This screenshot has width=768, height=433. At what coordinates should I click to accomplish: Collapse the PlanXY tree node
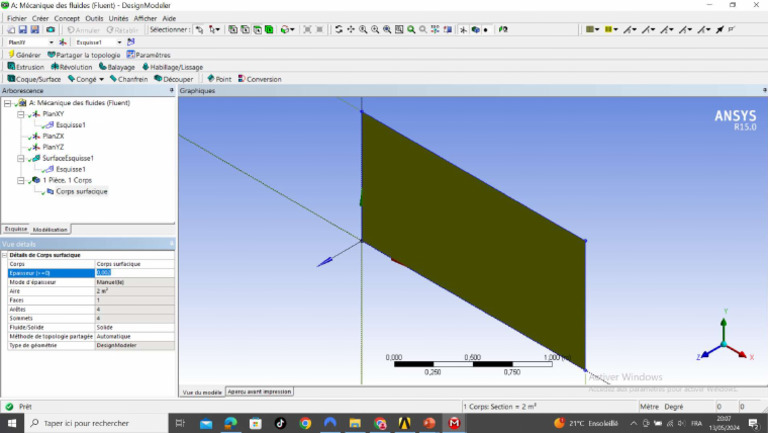[21, 114]
